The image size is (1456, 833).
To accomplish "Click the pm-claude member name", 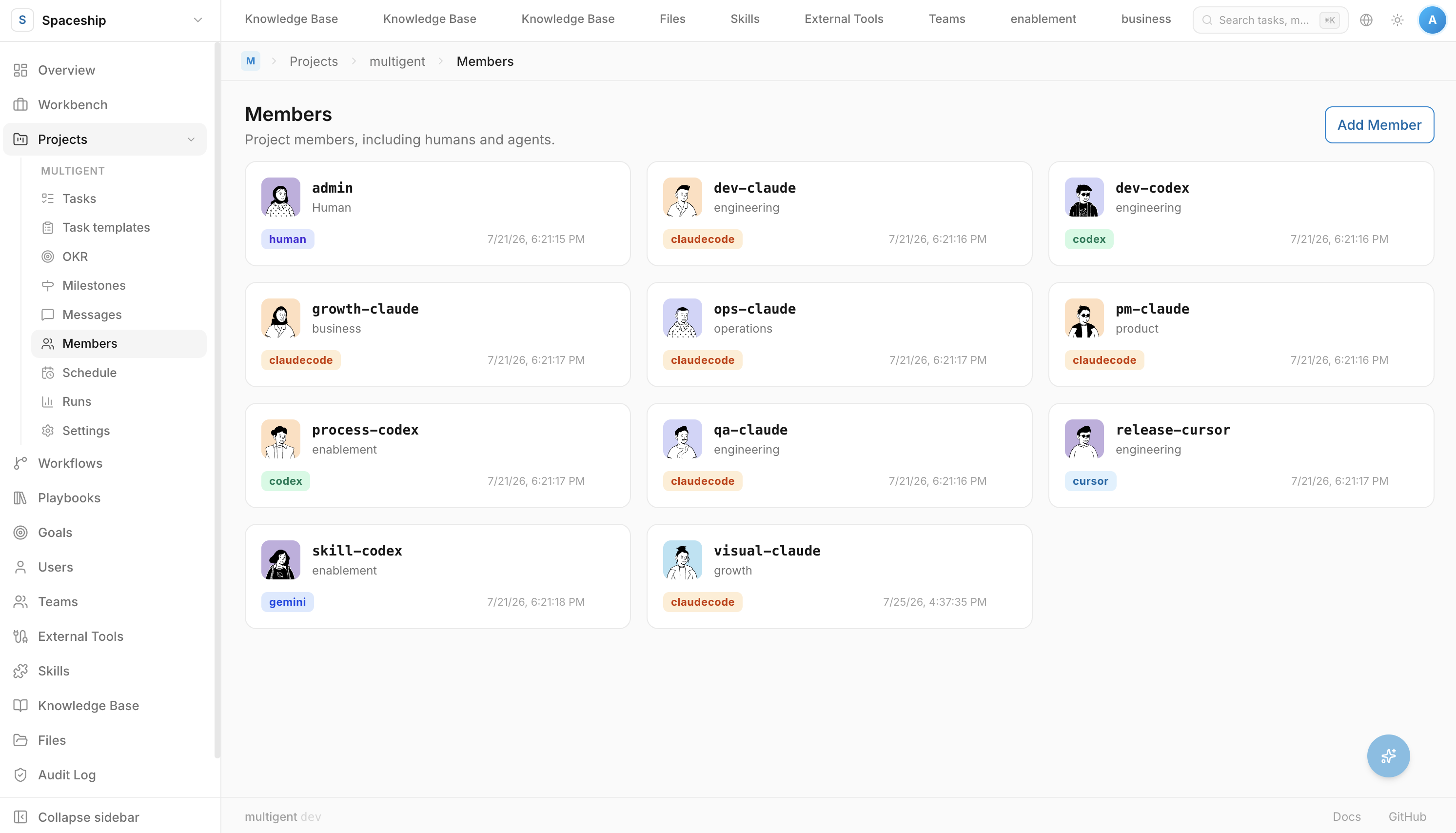I will [1152, 309].
